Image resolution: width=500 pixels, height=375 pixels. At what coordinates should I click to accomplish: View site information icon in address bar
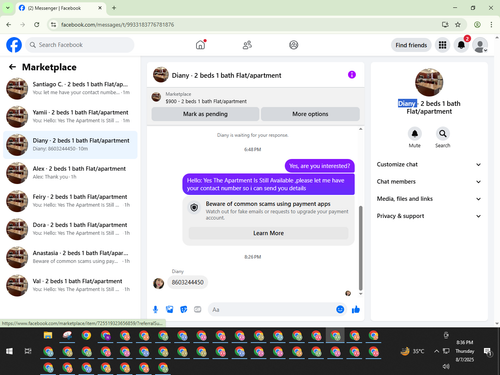click(53, 25)
